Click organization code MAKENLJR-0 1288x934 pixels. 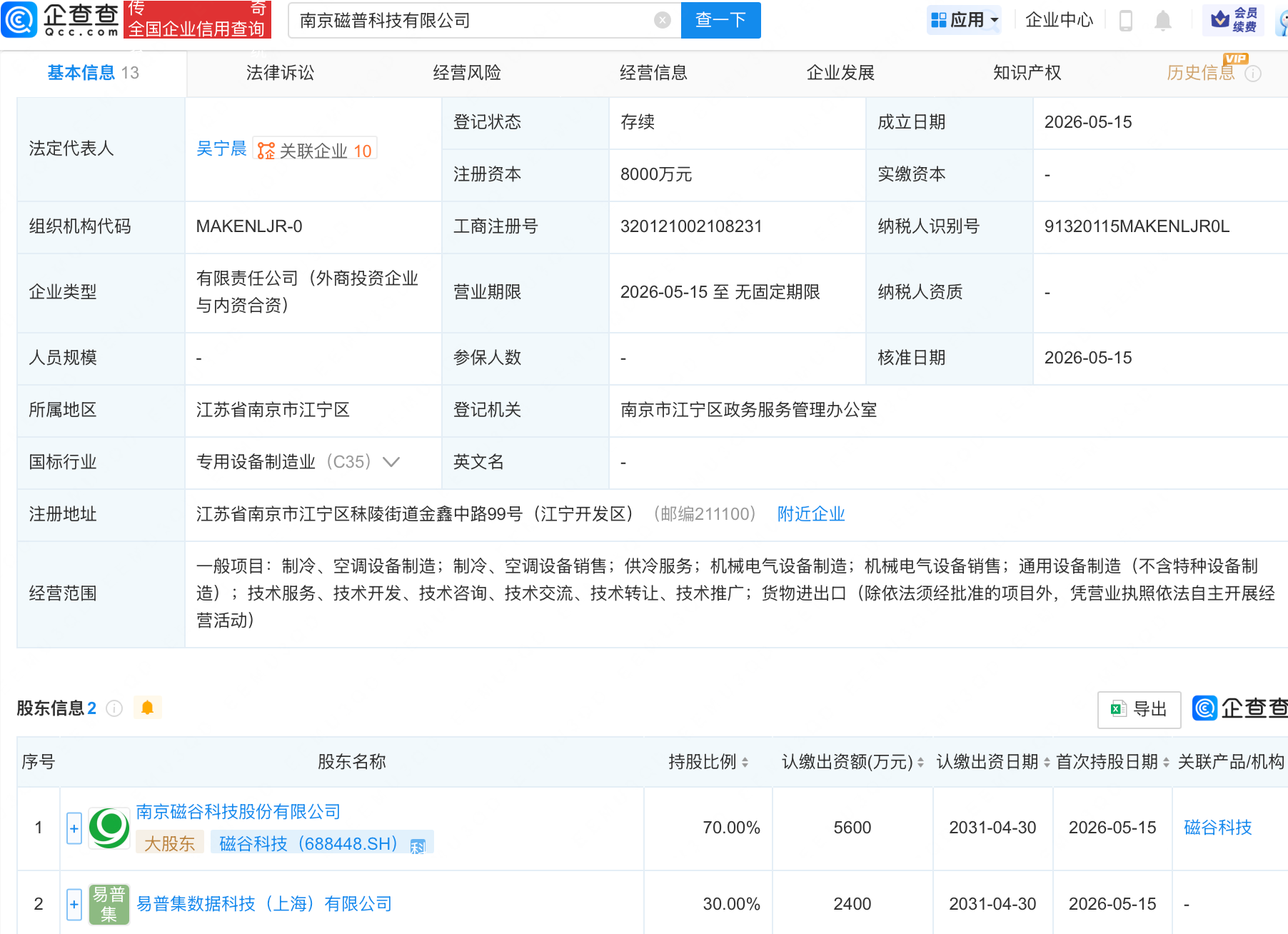pos(249,226)
